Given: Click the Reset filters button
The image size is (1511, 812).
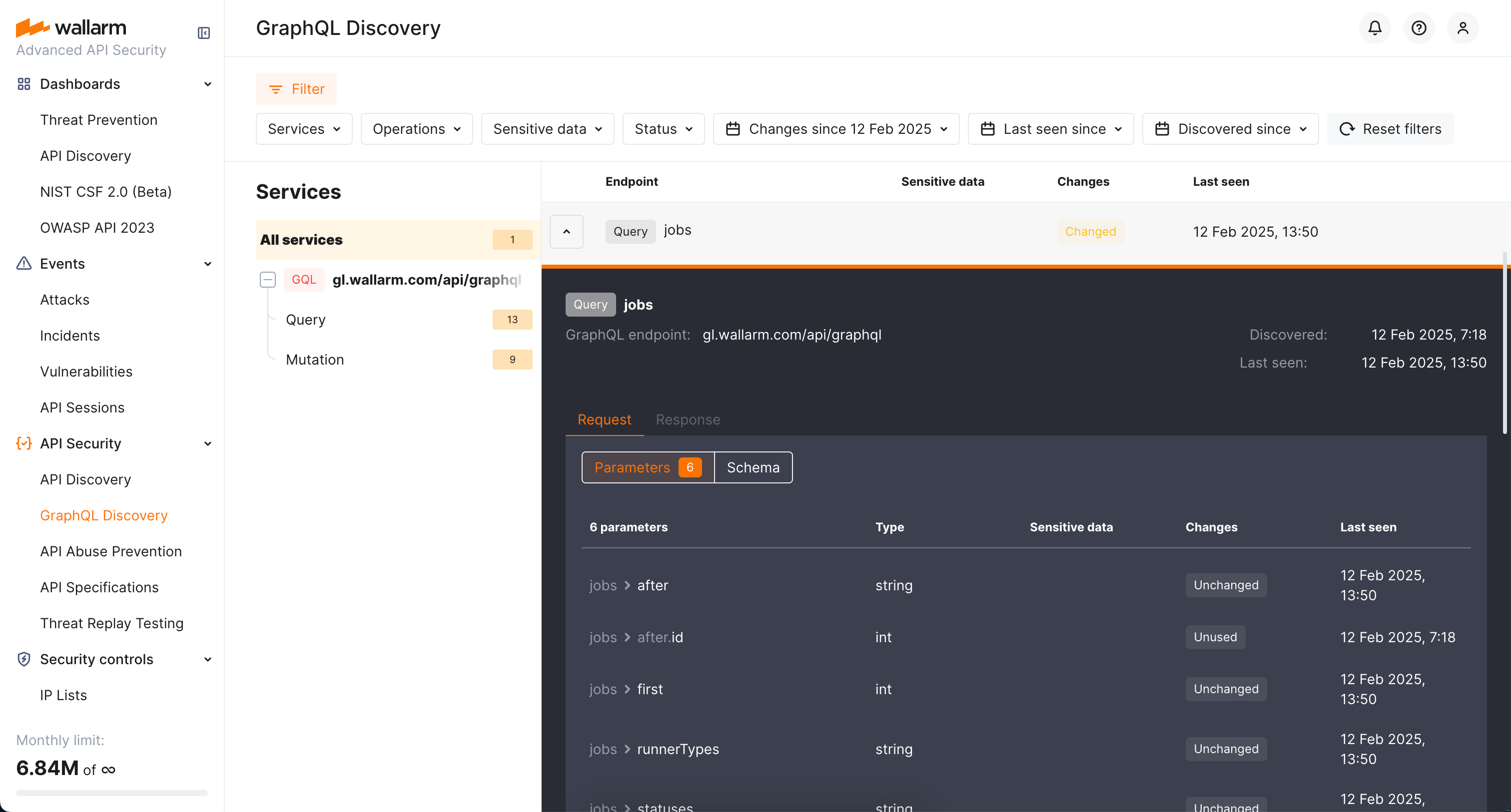Looking at the screenshot, I should (1390, 128).
